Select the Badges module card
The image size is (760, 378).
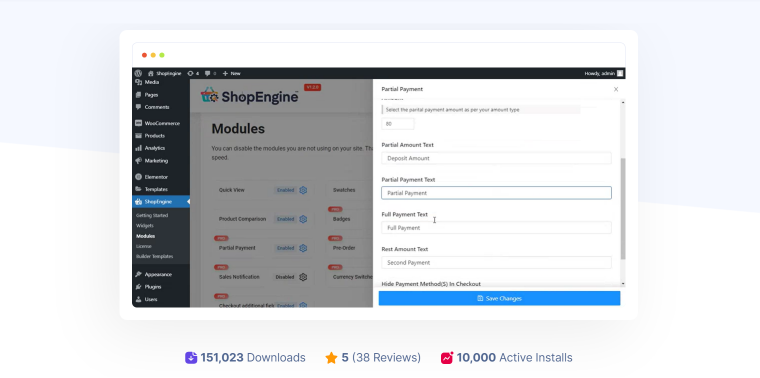click(349, 219)
